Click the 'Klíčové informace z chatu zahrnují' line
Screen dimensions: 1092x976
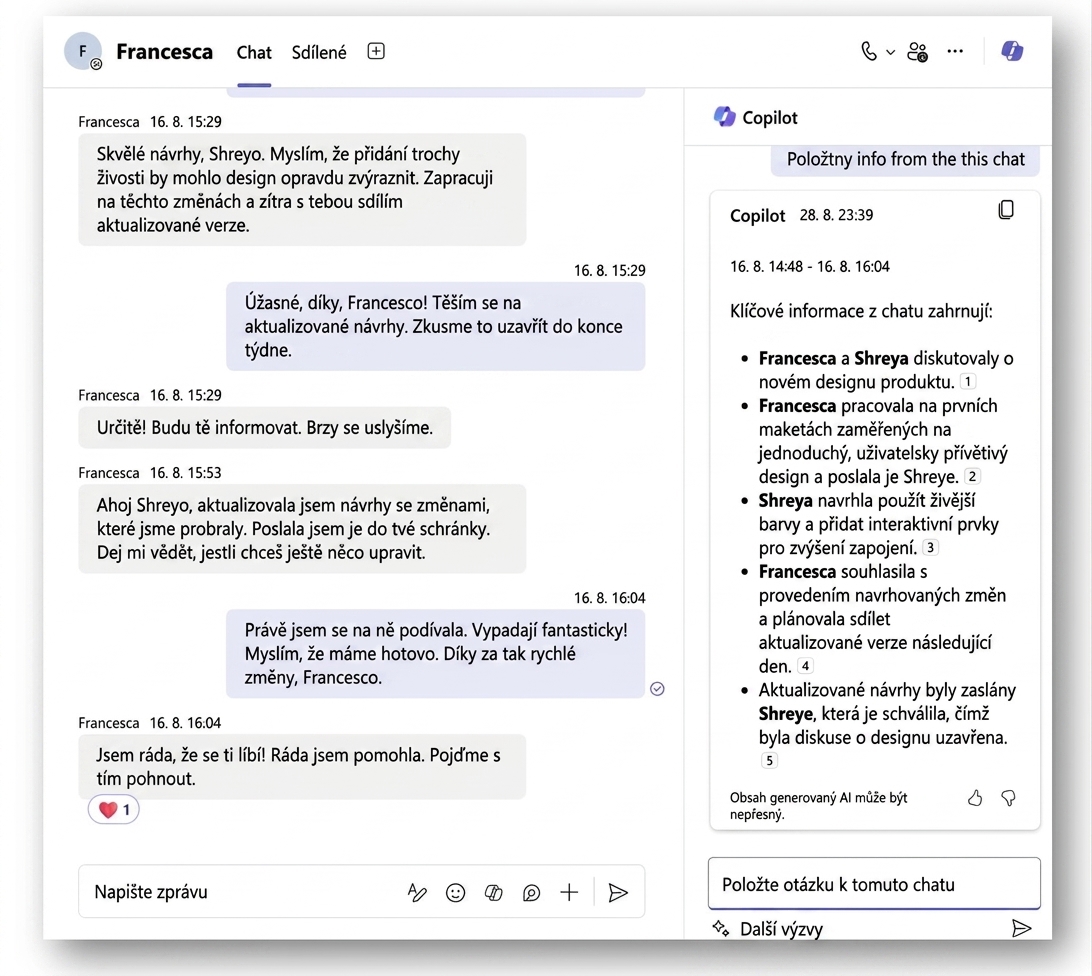(x=861, y=311)
